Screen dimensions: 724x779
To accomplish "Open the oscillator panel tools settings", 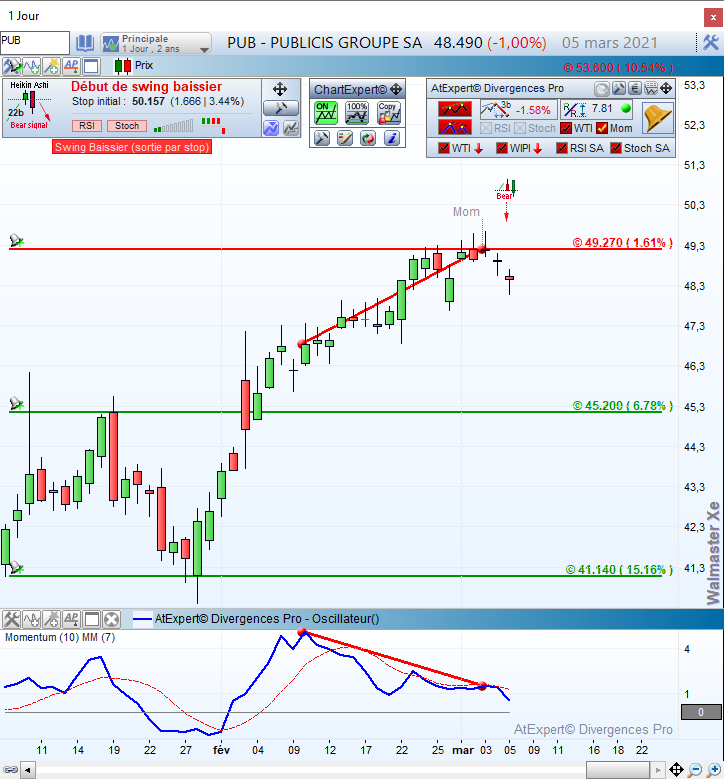I will 11,619.
